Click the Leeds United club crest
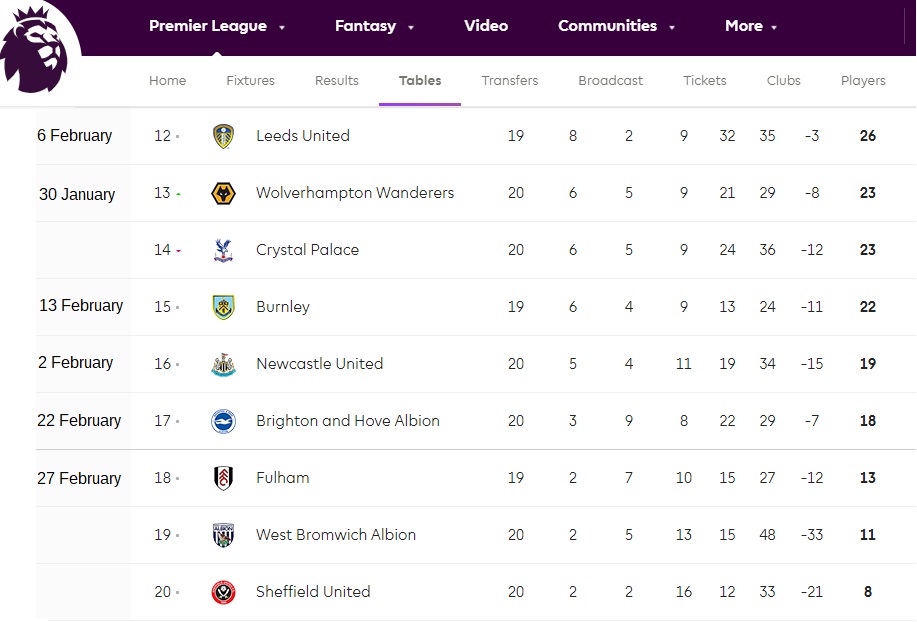This screenshot has width=917, height=622. [224, 136]
